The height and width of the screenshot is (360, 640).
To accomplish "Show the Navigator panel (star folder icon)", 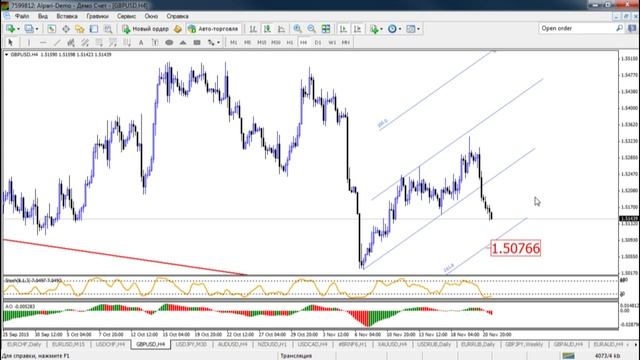I will pyautogui.click(x=80, y=29).
